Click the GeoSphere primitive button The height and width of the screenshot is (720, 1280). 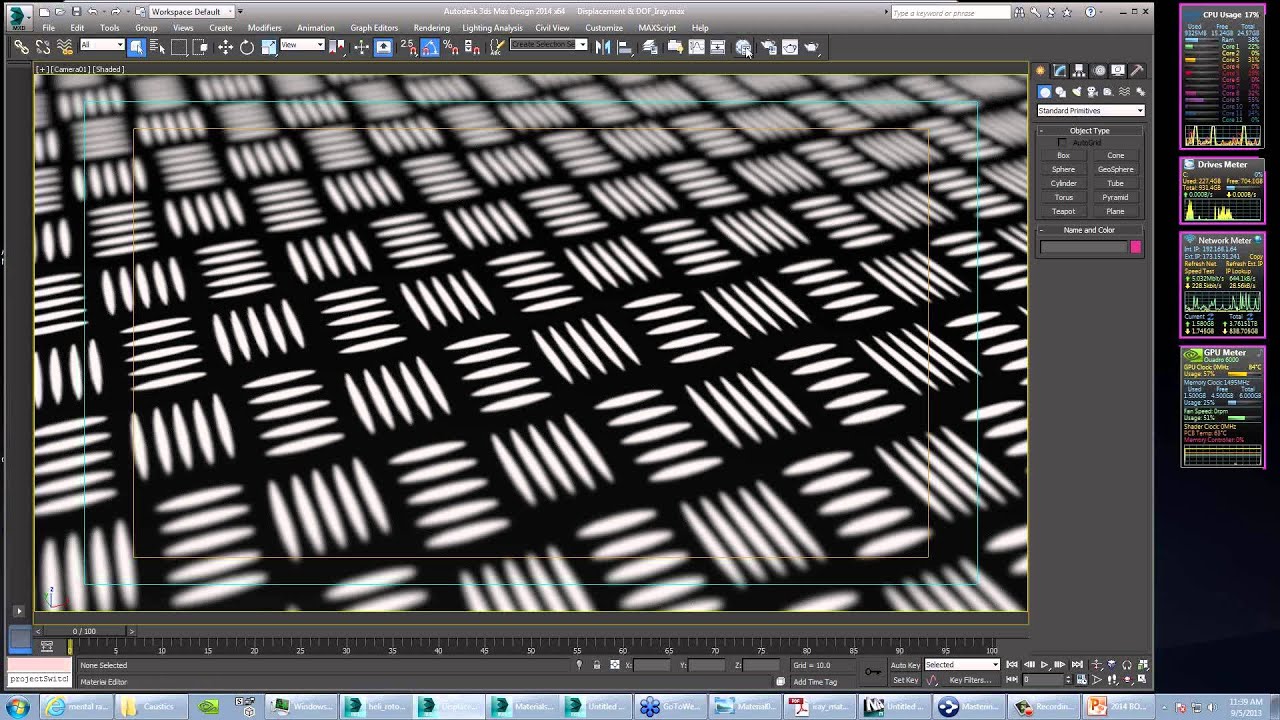[1116, 169]
